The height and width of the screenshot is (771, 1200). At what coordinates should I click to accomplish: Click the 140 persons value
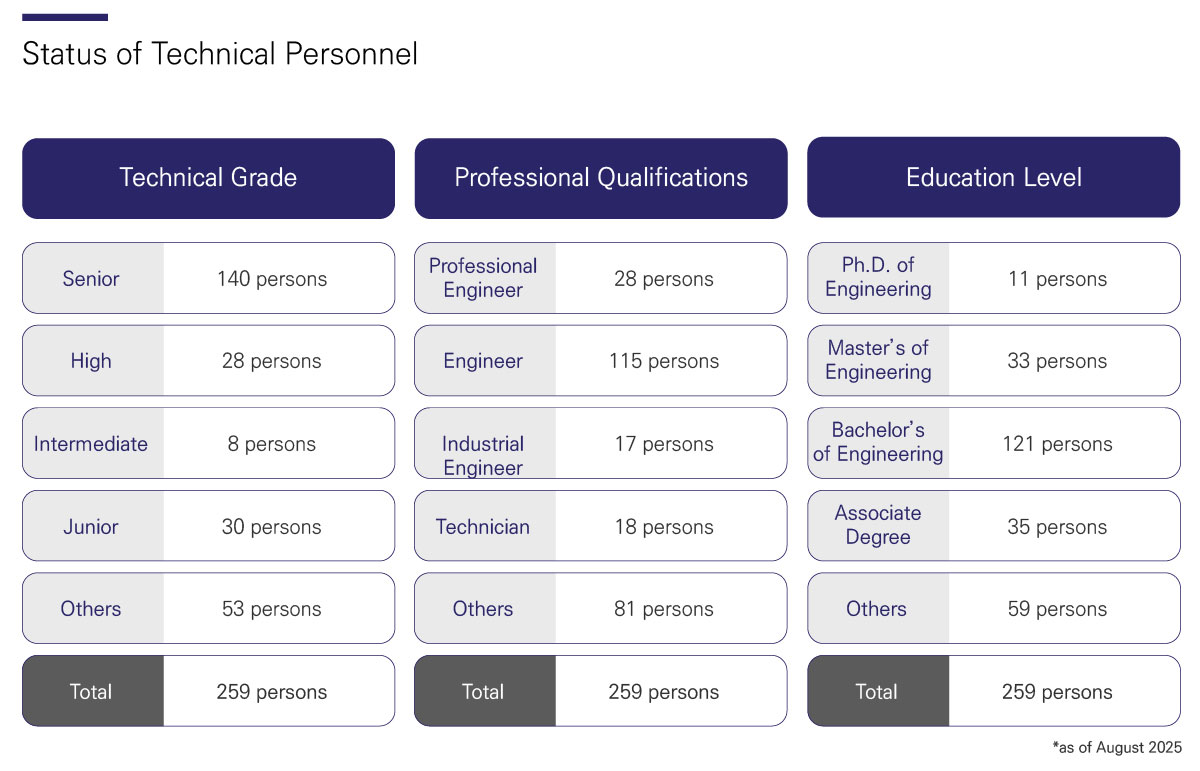tap(272, 279)
